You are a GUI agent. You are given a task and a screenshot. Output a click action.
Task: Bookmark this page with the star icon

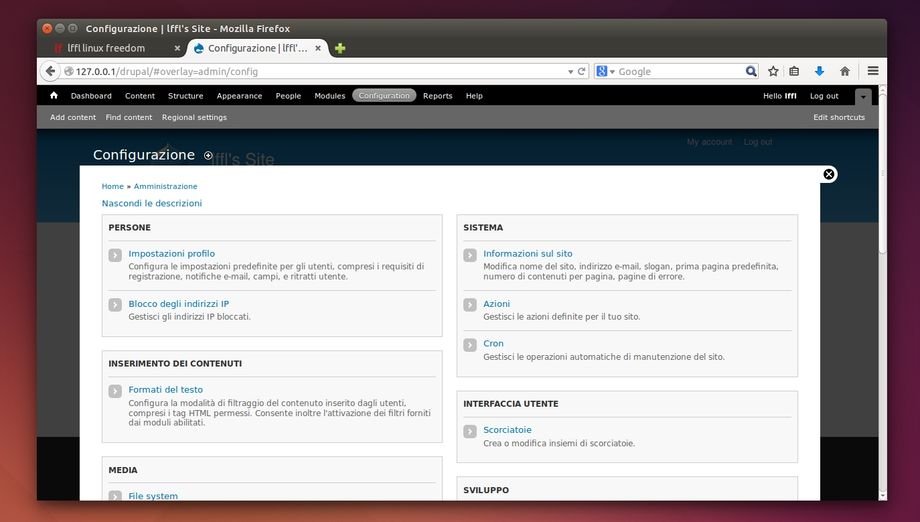(x=773, y=71)
